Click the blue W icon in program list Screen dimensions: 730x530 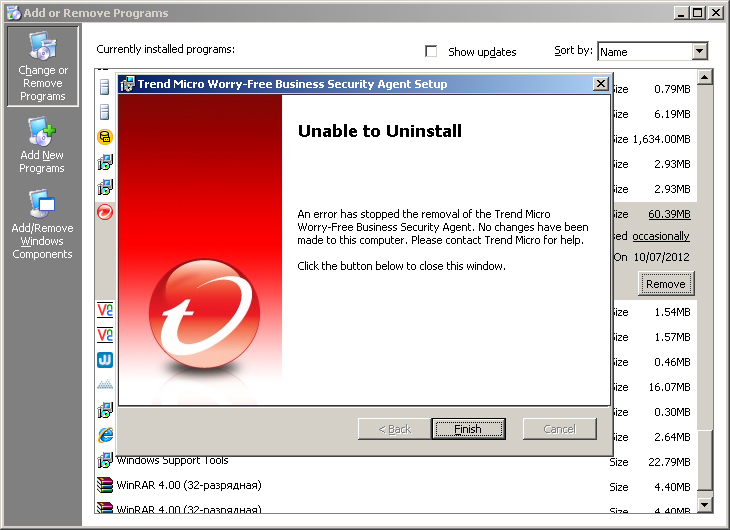105,360
